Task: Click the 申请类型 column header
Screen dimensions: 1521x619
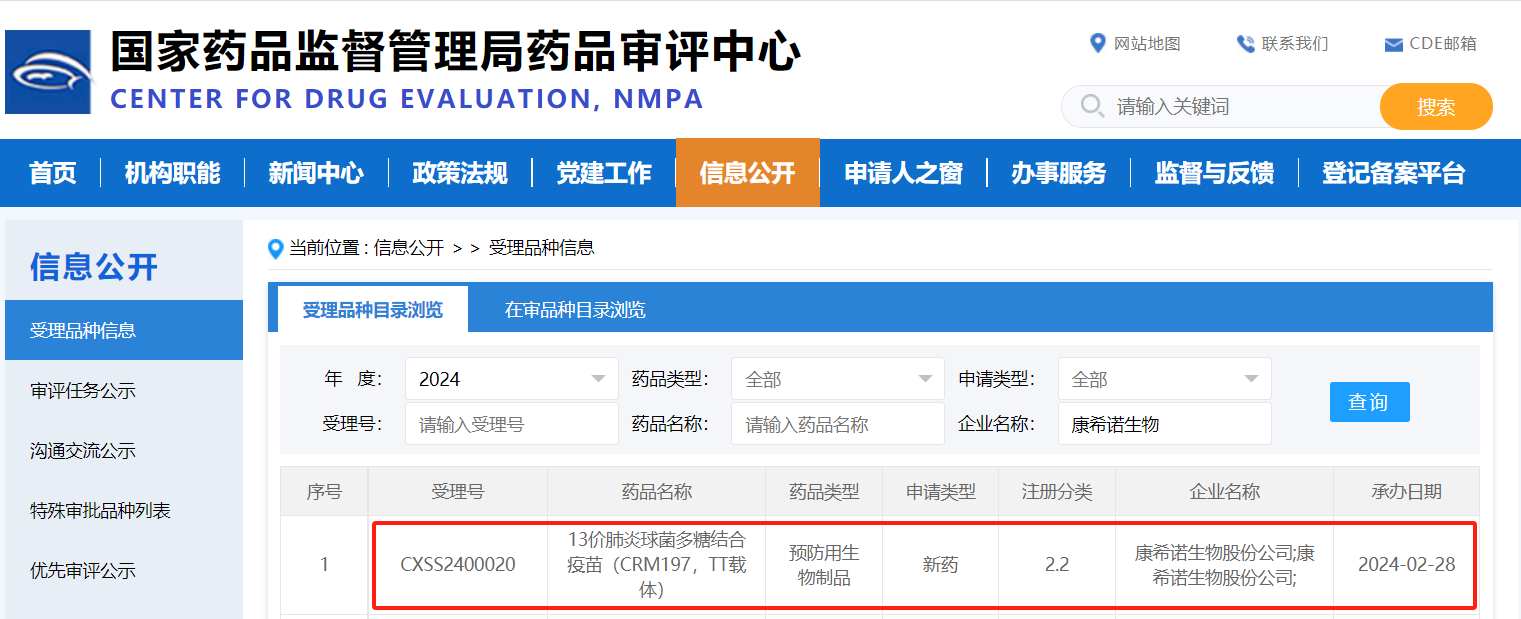Action: 941,491
